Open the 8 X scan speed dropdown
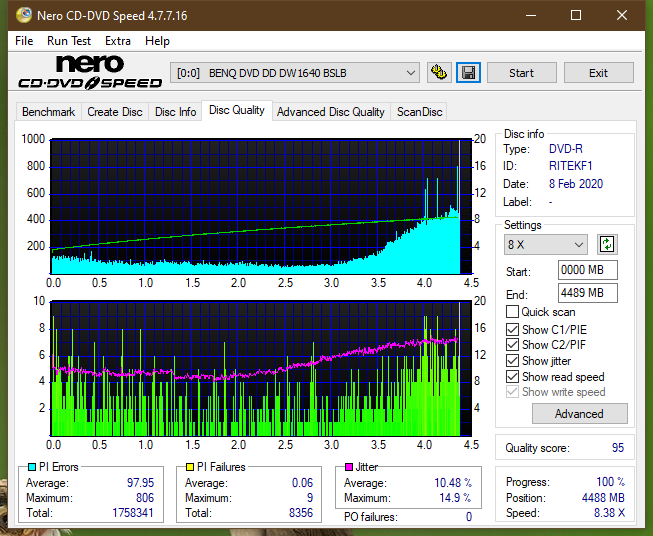This screenshot has height=536, width=653. (546, 244)
